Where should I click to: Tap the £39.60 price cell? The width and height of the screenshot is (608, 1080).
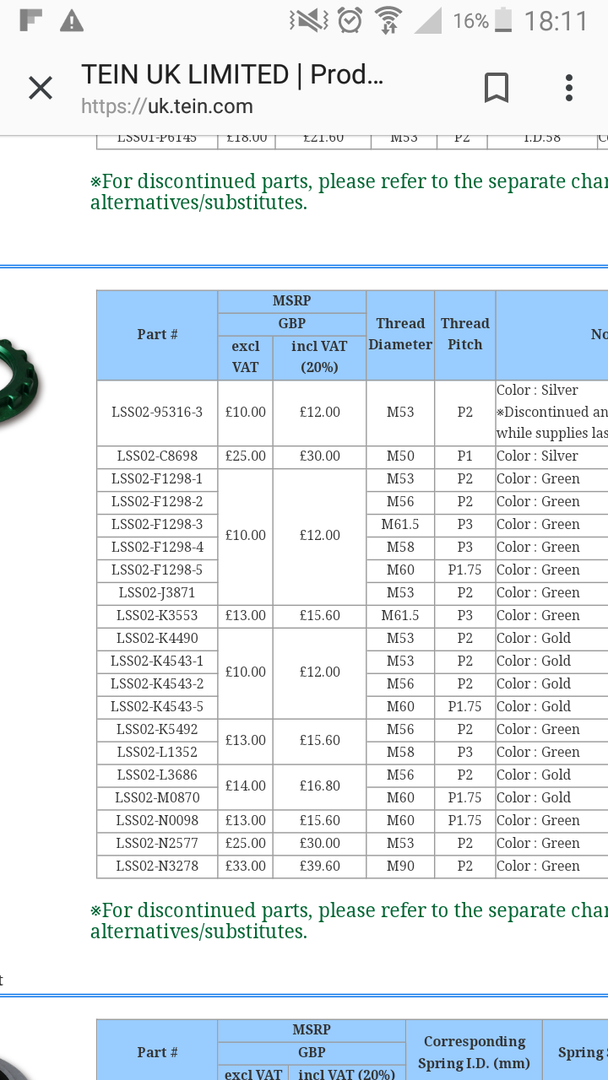click(x=319, y=866)
